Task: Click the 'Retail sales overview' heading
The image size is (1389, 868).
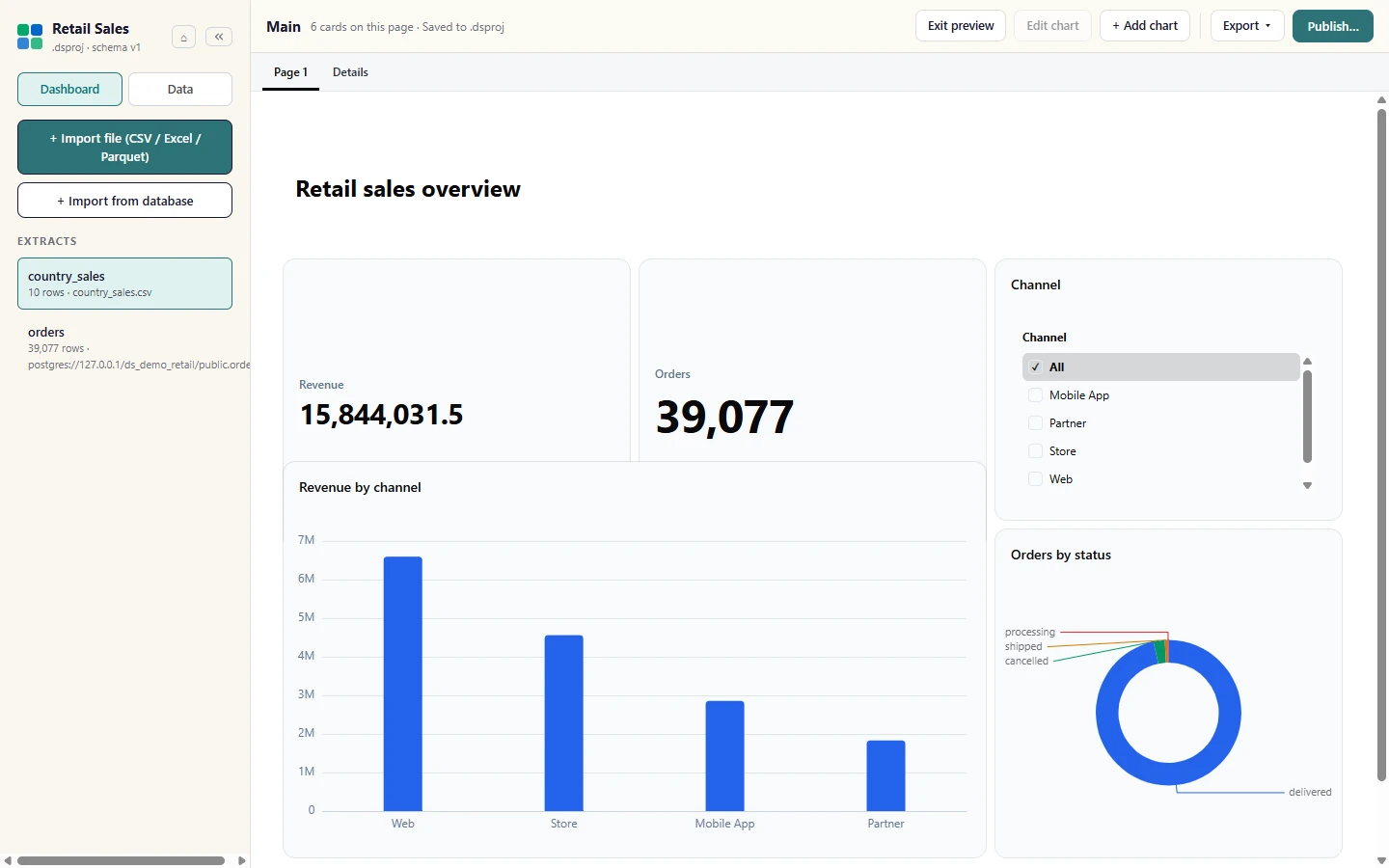Action: [408, 189]
